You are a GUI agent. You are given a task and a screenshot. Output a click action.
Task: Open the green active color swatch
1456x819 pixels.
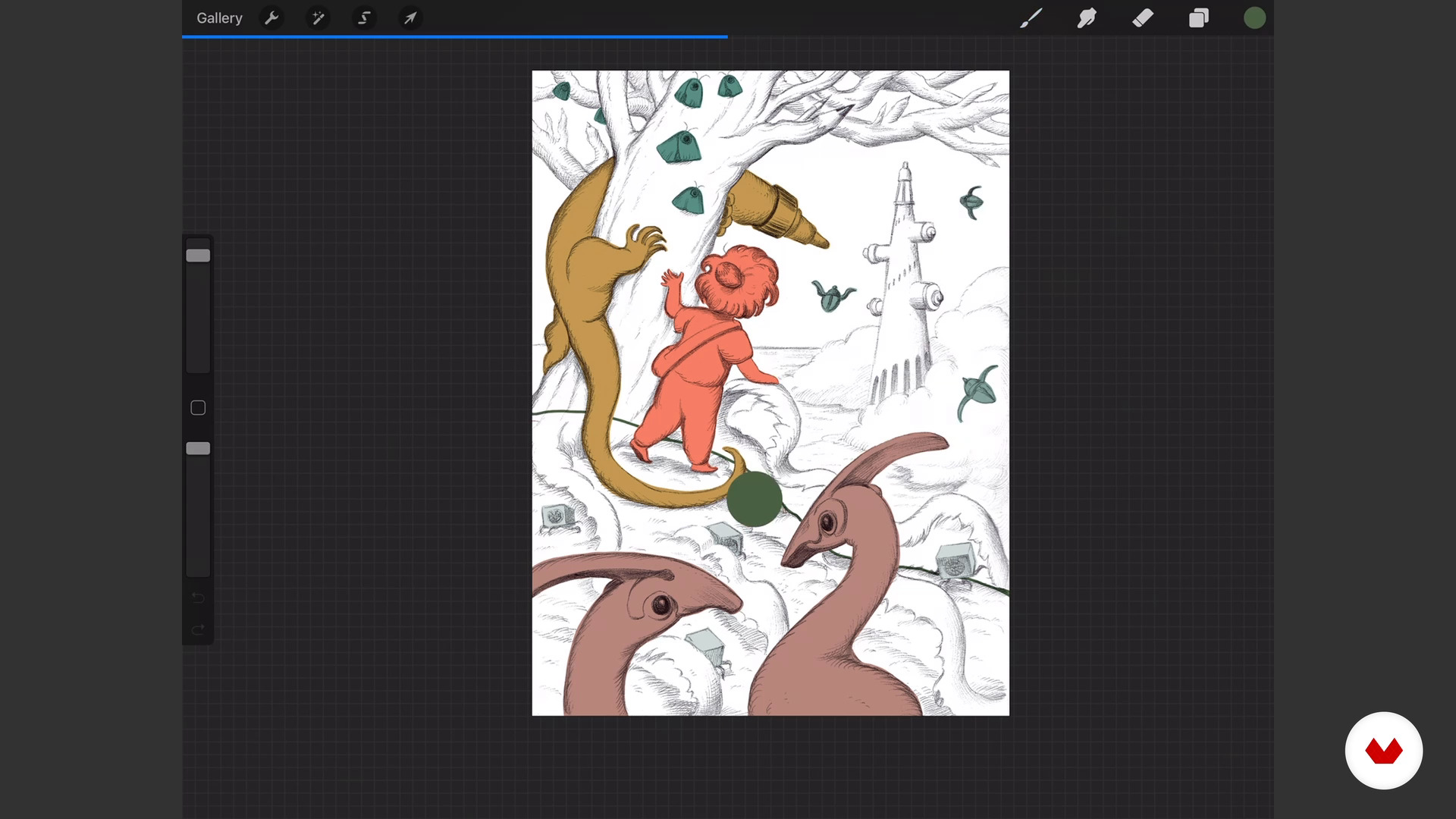pos(1255,18)
